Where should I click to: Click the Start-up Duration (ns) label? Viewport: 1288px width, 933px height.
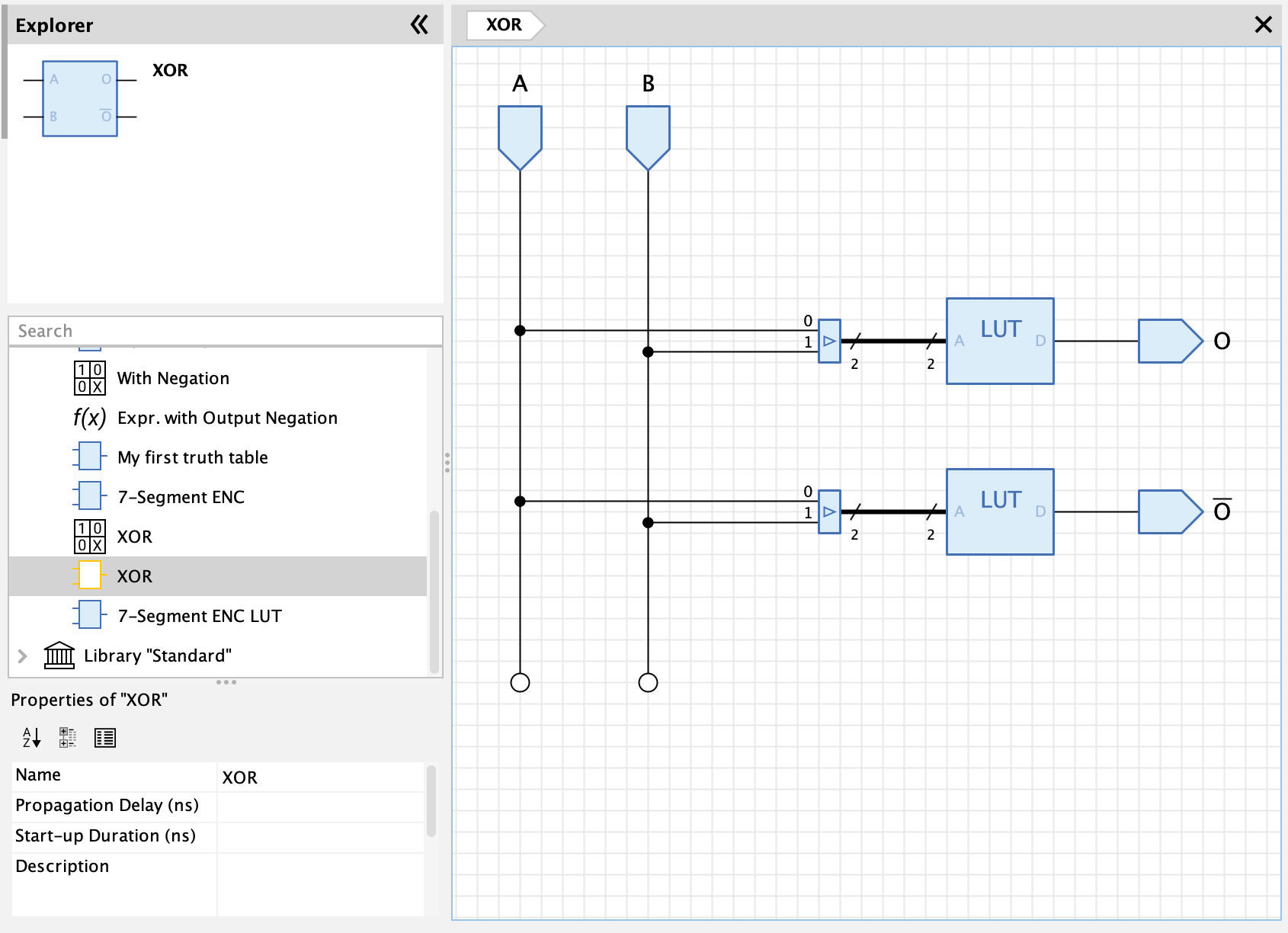pyautogui.click(x=105, y=836)
